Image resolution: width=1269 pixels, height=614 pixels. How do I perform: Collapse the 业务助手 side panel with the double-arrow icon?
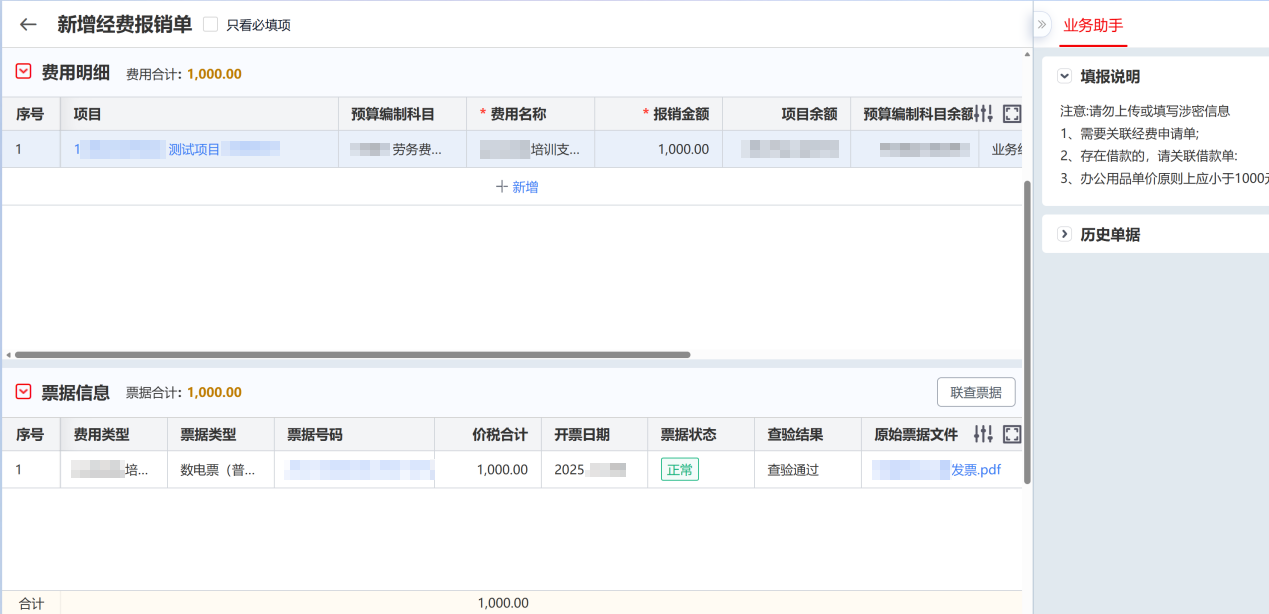pos(1041,24)
